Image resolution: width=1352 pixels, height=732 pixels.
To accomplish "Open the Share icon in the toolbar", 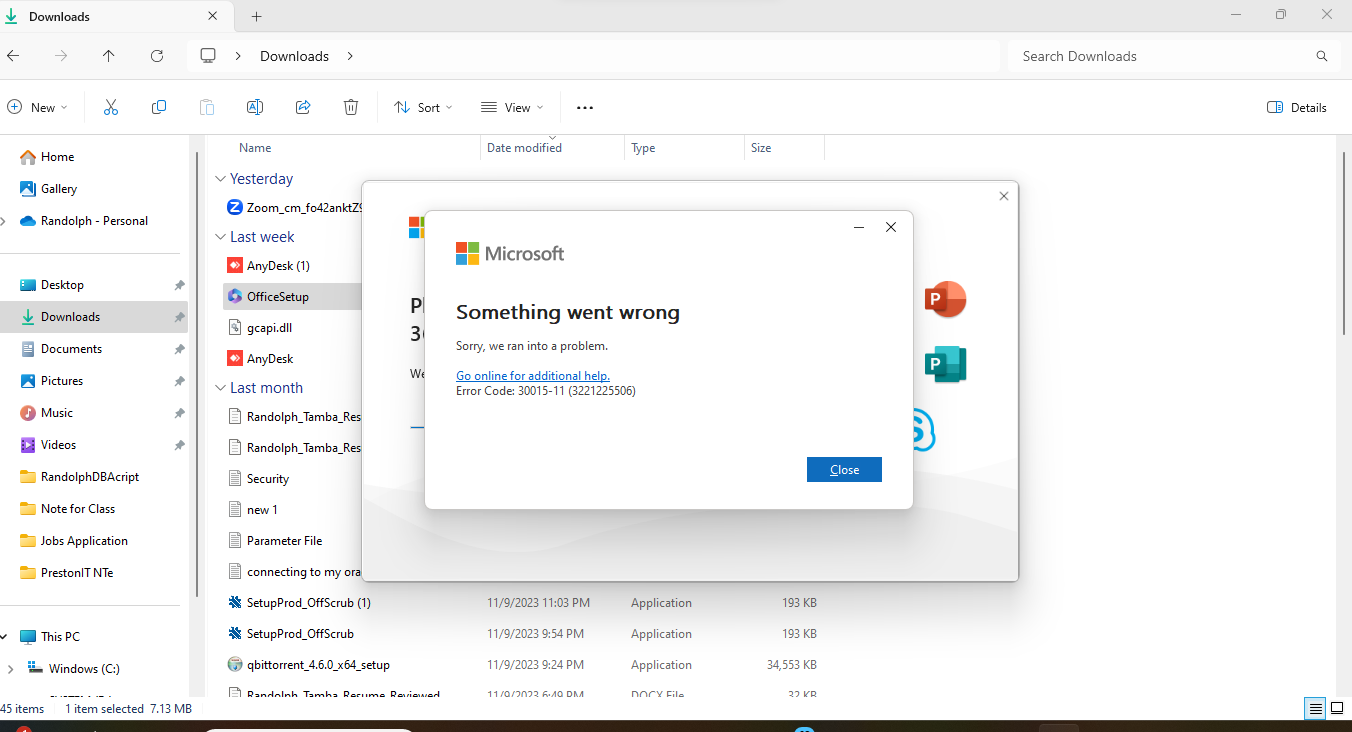I will point(303,107).
